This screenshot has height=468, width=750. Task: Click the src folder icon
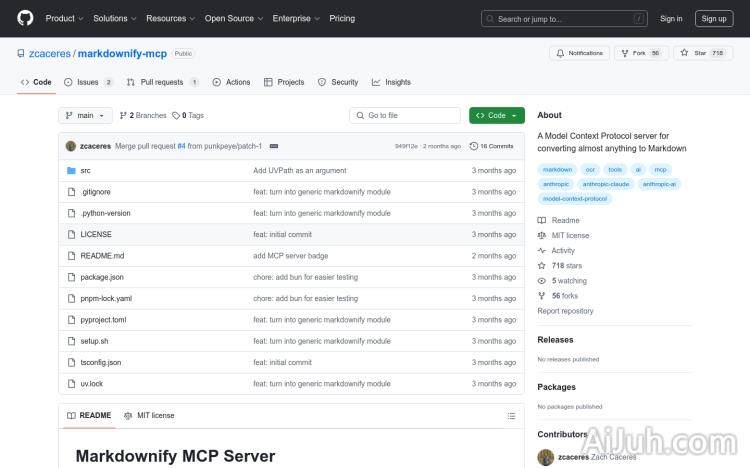[71, 171]
